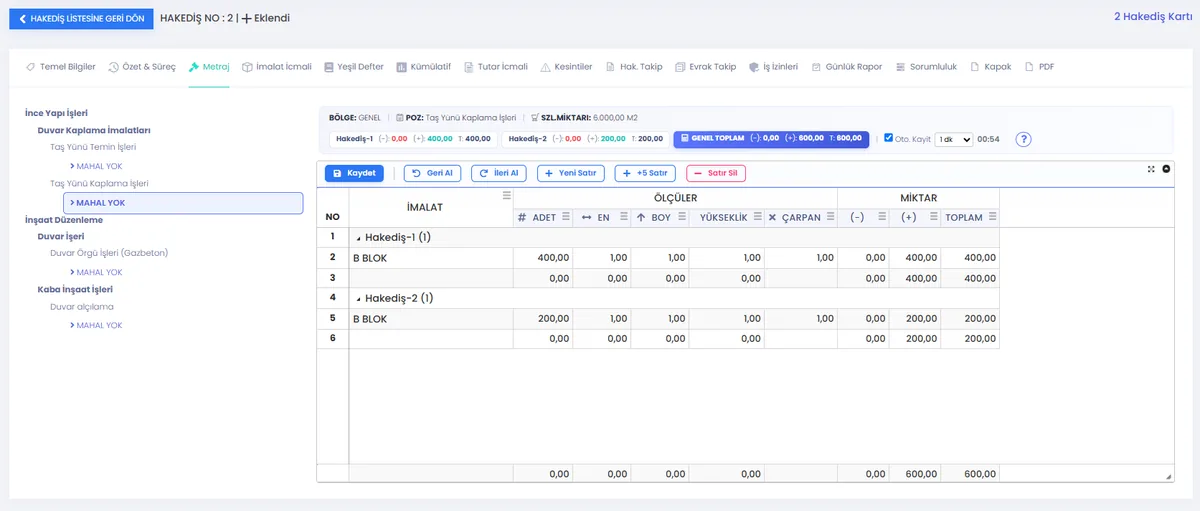The height and width of the screenshot is (511, 1200).
Task: Collapse the Hakediş-1 (1) group row
Action: click(358, 238)
